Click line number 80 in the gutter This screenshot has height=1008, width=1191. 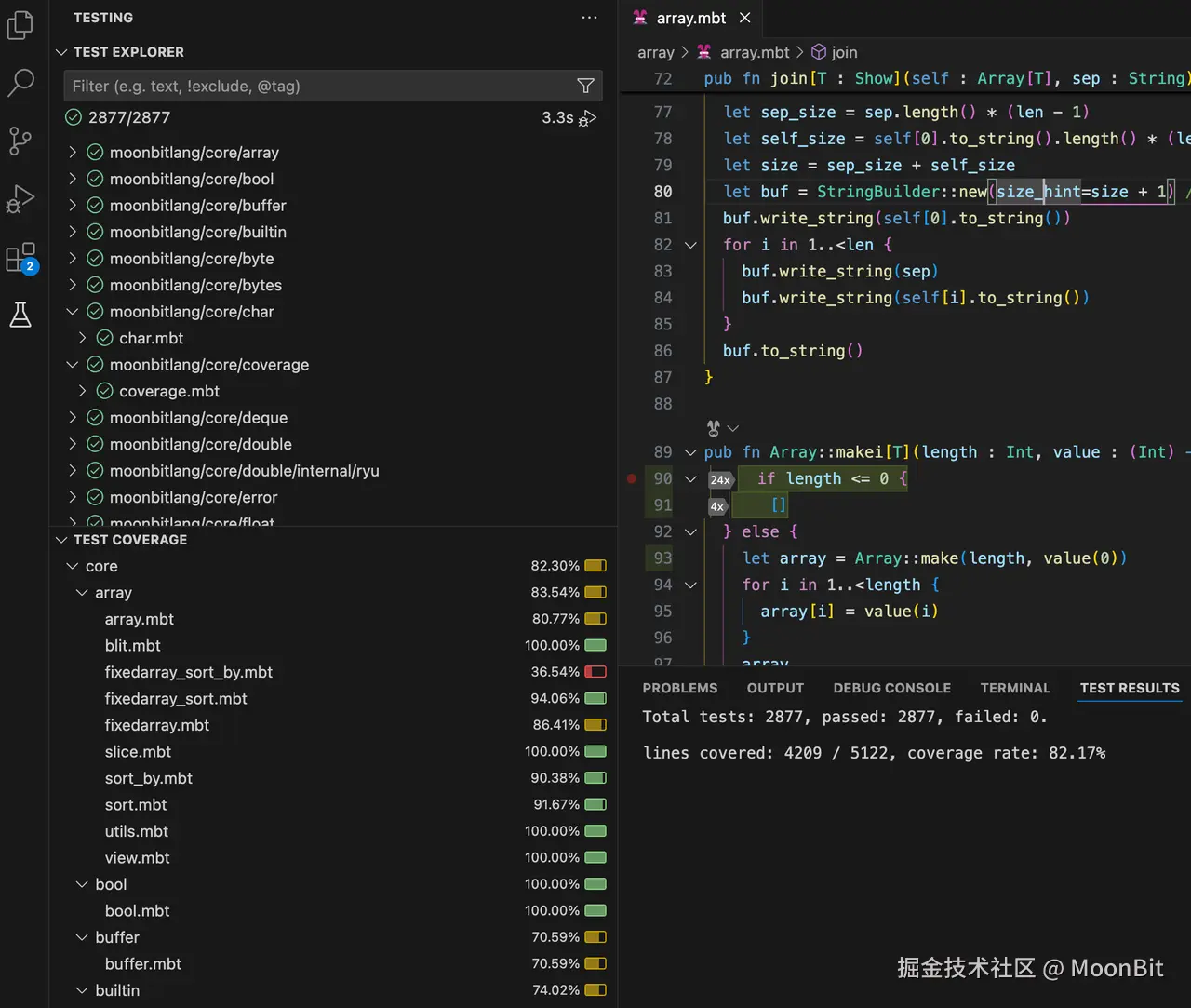pos(662,191)
